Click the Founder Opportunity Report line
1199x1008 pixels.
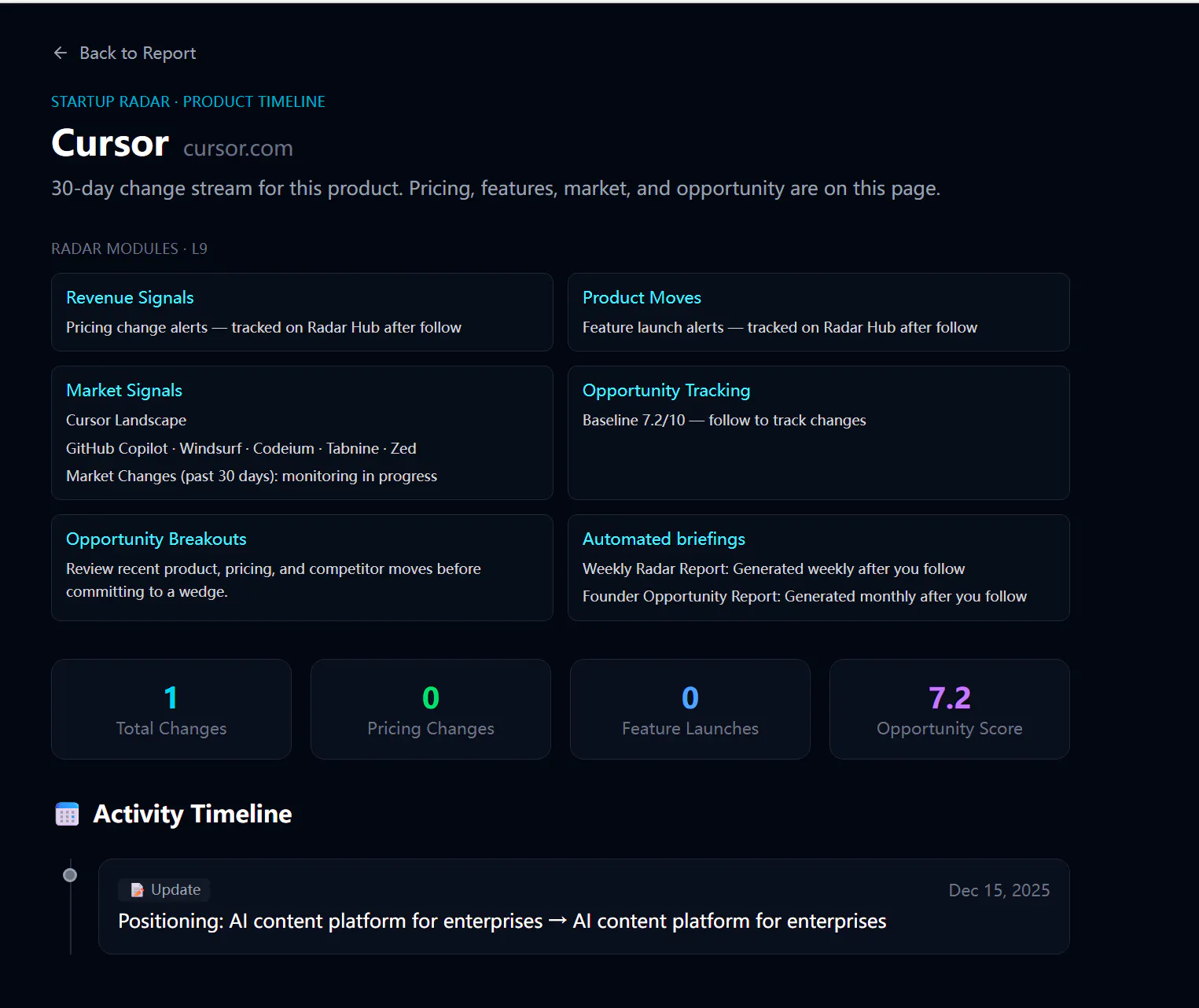click(804, 596)
